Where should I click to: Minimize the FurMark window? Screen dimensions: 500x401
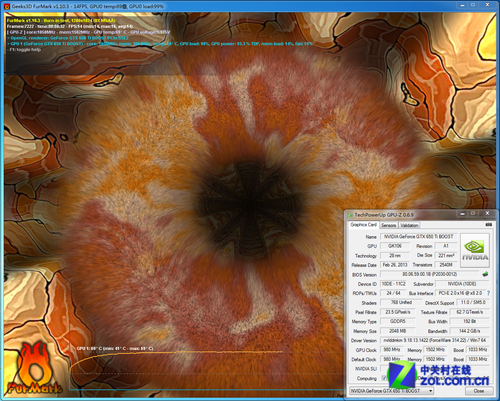(462, 5)
